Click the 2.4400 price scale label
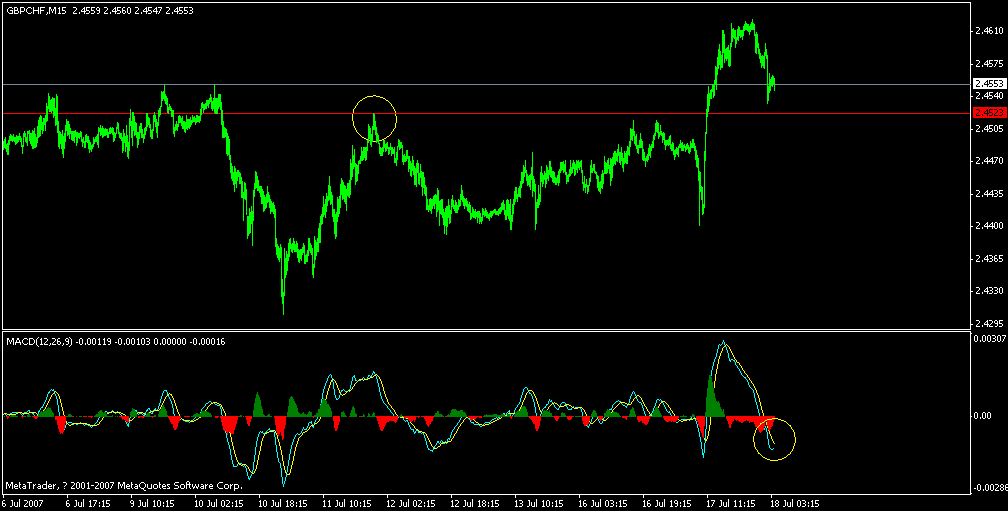The height and width of the screenshot is (511, 1008). click(987, 226)
